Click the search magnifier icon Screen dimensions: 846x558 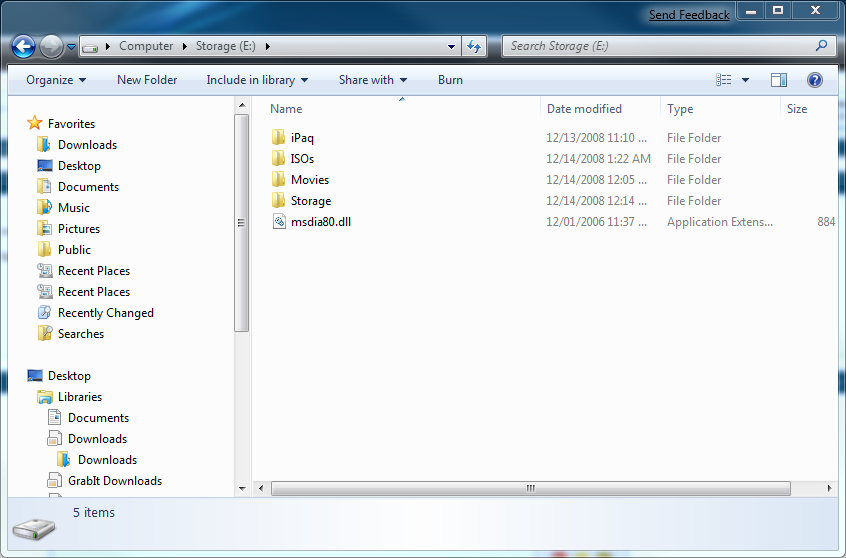tap(821, 46)
